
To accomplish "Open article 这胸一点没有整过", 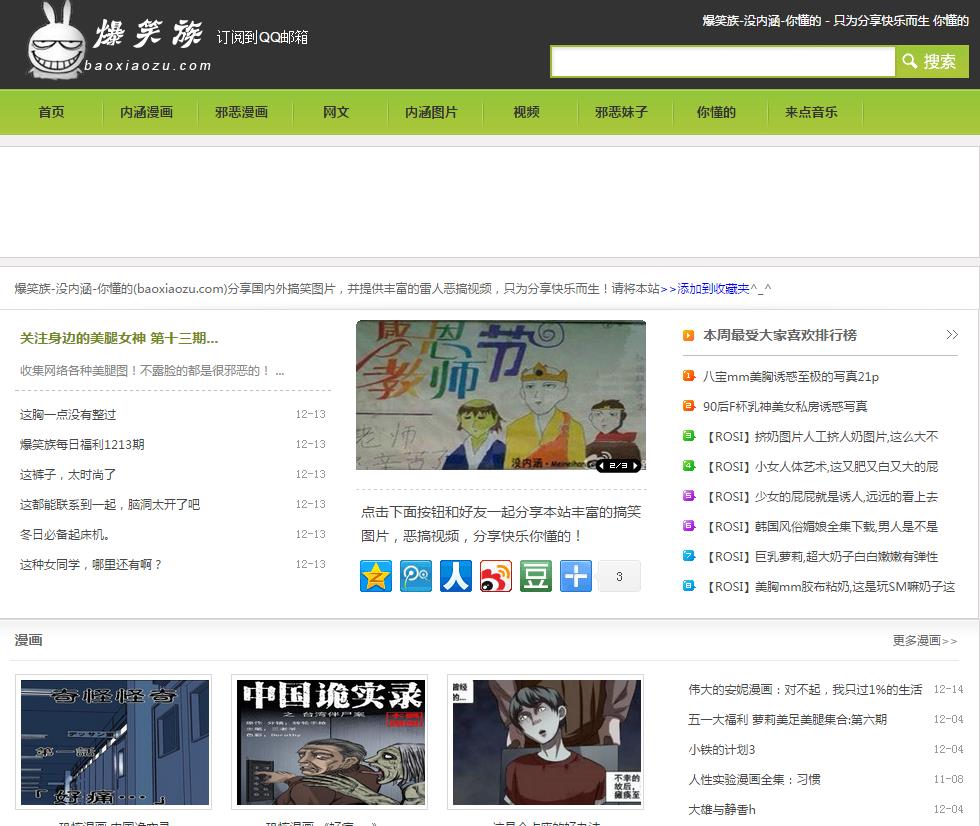I will (68, 414).
